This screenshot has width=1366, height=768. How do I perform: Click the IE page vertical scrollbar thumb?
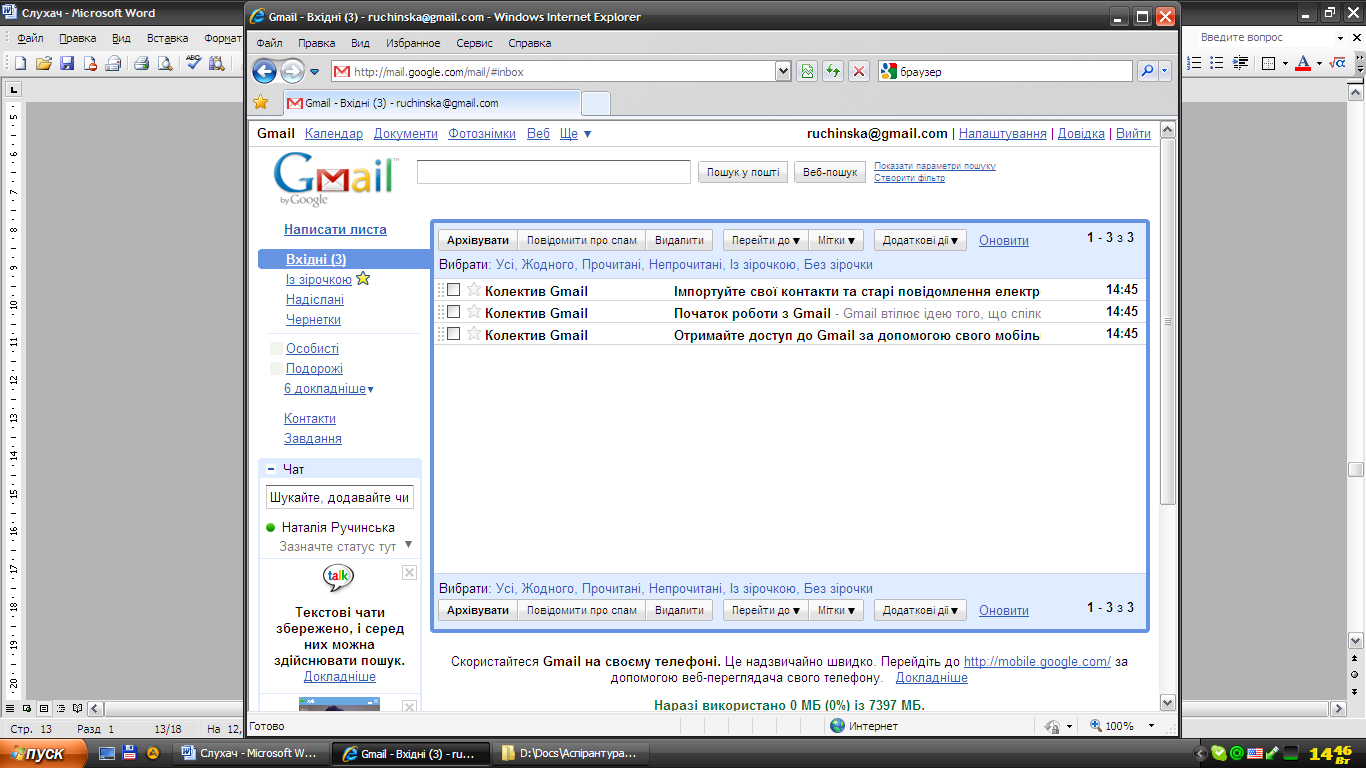coord(1167,322)
